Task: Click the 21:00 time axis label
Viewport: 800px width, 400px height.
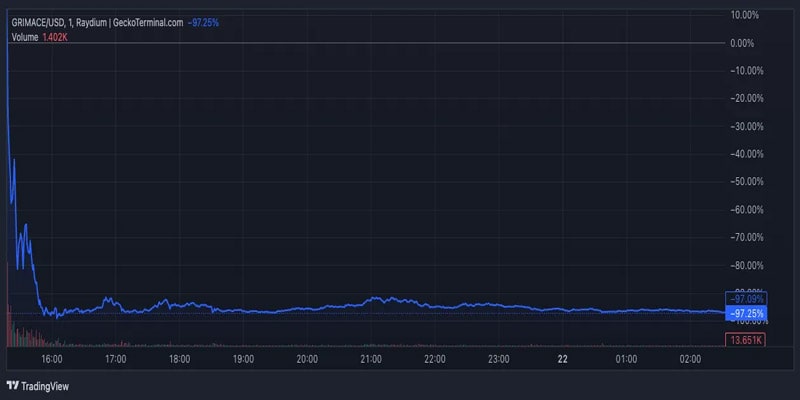Action: pyautogui.click(x=371, y=359)
